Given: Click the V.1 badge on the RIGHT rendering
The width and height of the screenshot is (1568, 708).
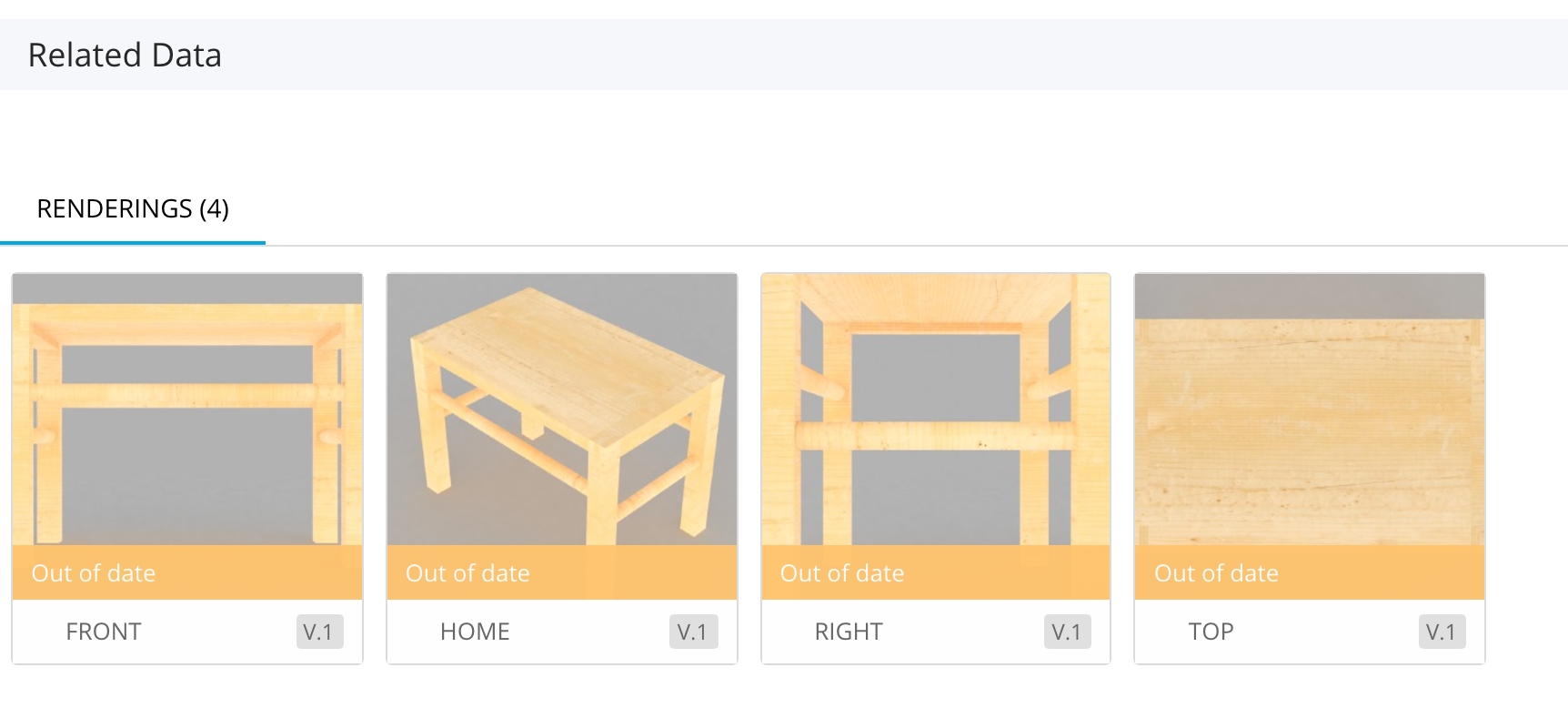Looking at the screenshot, I should point(1067,631).
